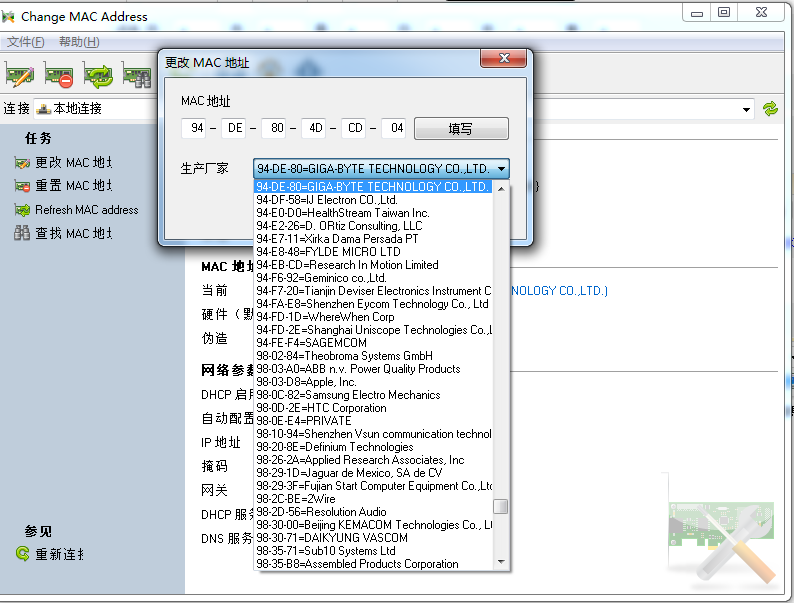Screen dimensions: 794x603
Task: Open the 帮助(H) menu
Action: pos(79,42)
